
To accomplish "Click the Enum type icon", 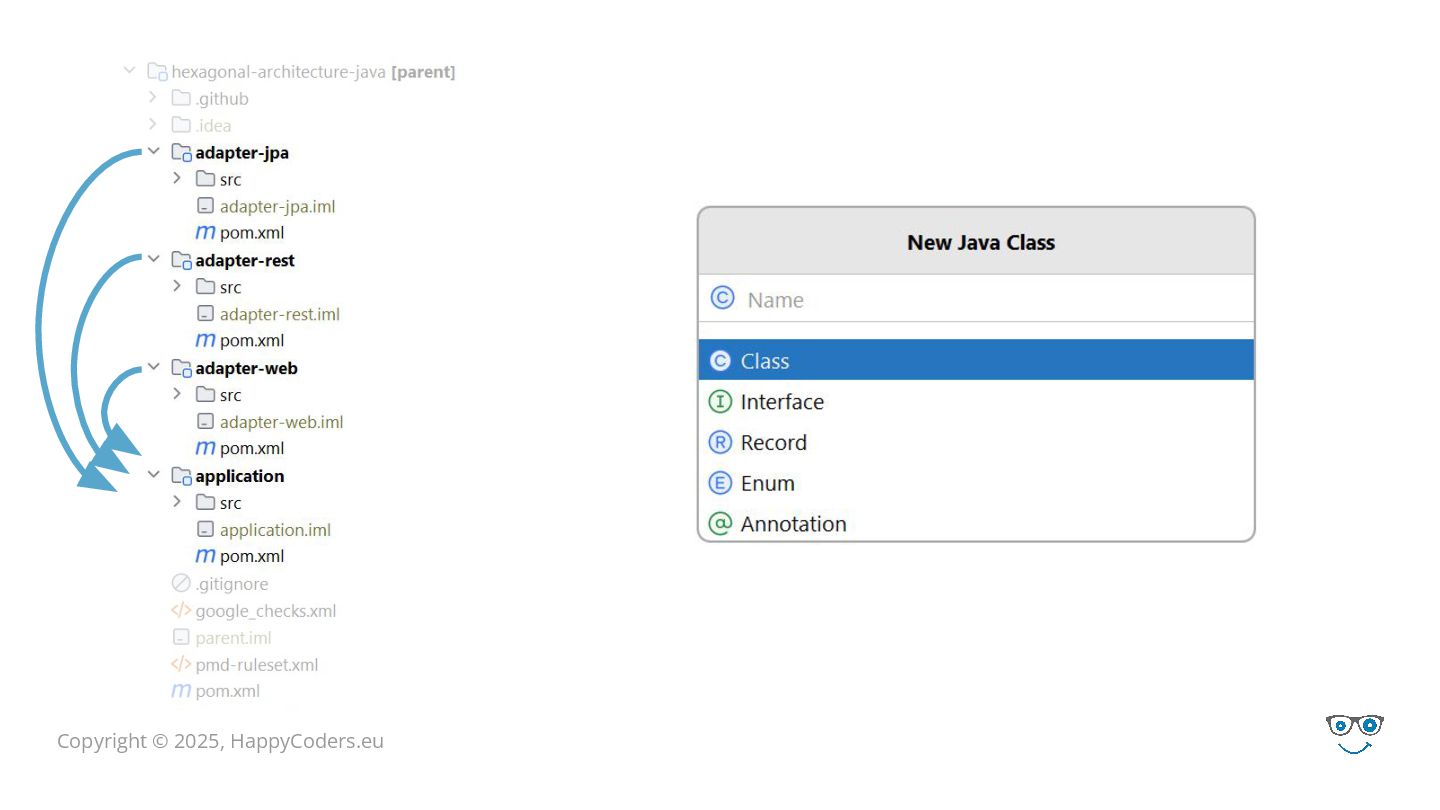I will point(720,483).
